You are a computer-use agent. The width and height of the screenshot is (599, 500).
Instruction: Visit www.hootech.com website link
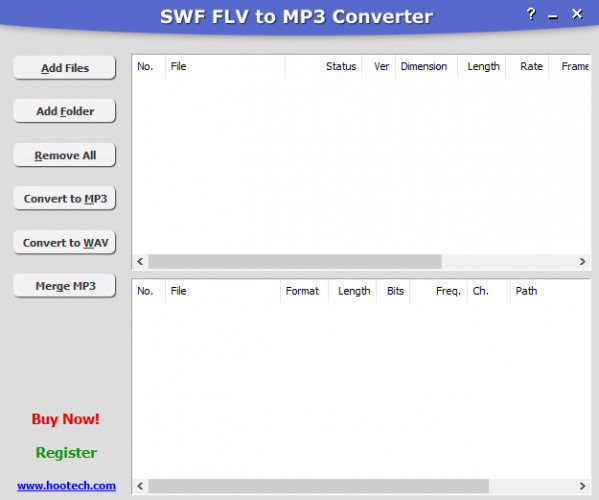pos(66,485)
